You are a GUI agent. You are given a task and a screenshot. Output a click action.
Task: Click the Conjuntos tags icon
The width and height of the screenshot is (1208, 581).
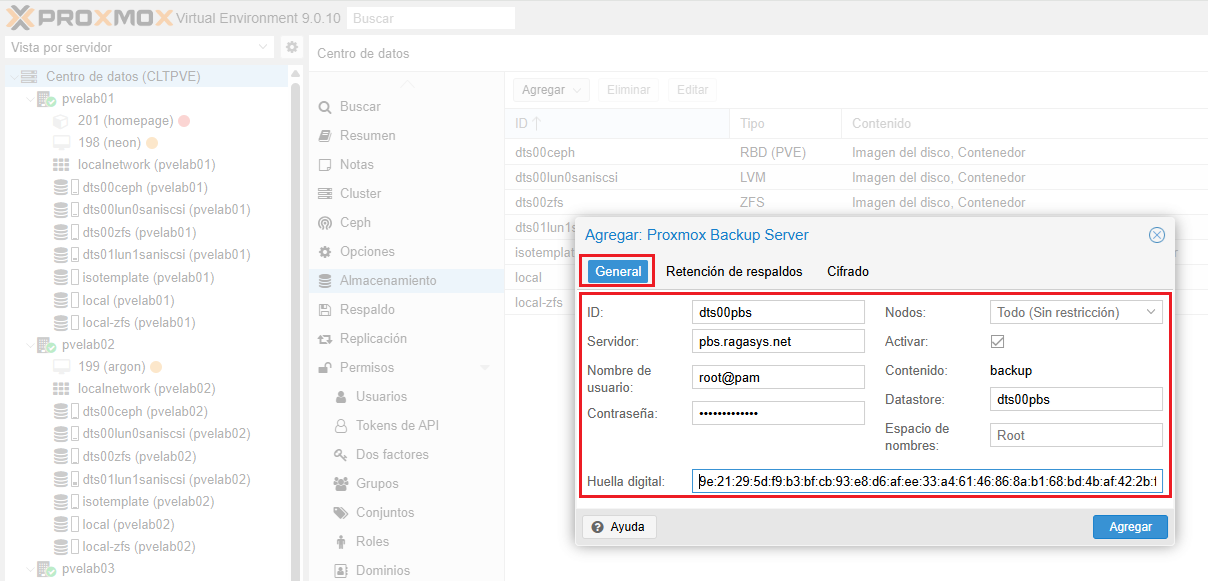(x=340, y=513)
